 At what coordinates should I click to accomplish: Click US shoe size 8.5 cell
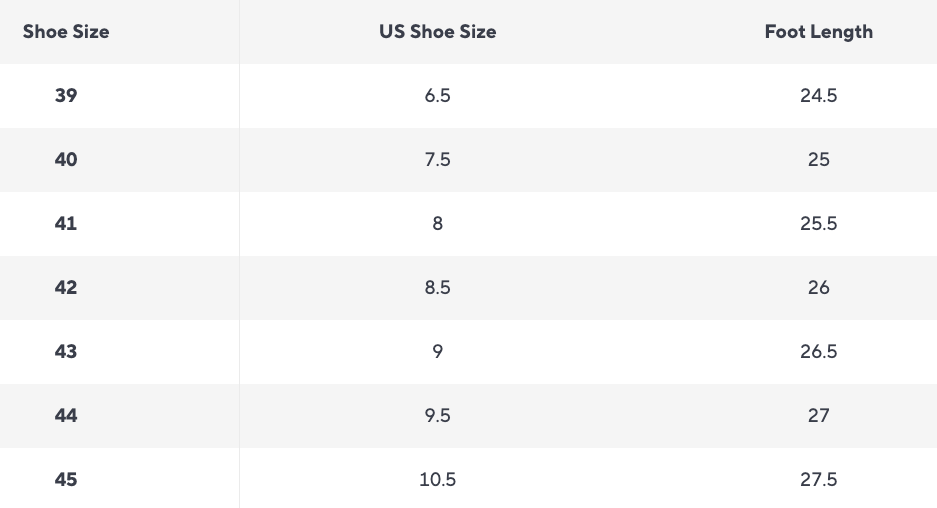tap(437, 288)
